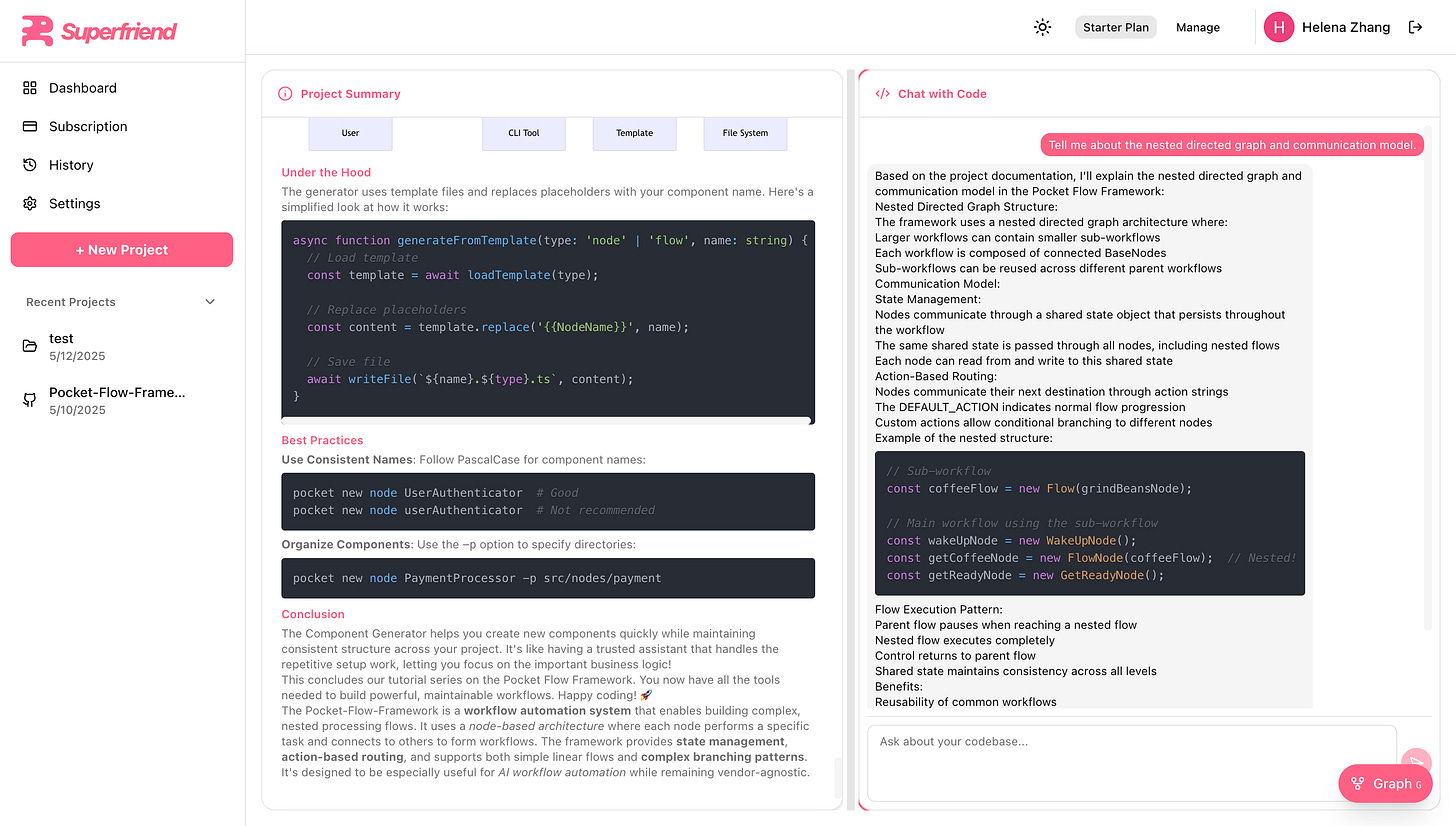
Task: Toggle light/dark theme sun icon
Action: pyautogui.click(x=1043, y=27)
